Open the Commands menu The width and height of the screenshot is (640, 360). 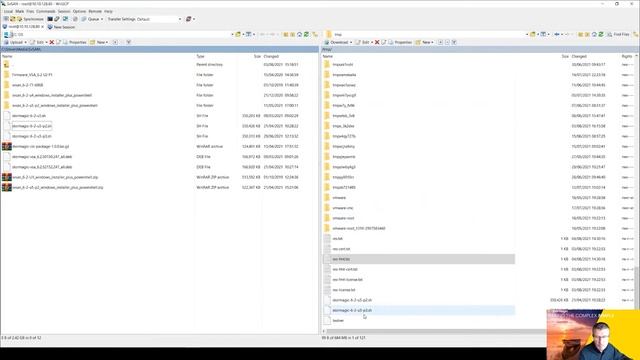pyautogui.click(x=46, y=11)
